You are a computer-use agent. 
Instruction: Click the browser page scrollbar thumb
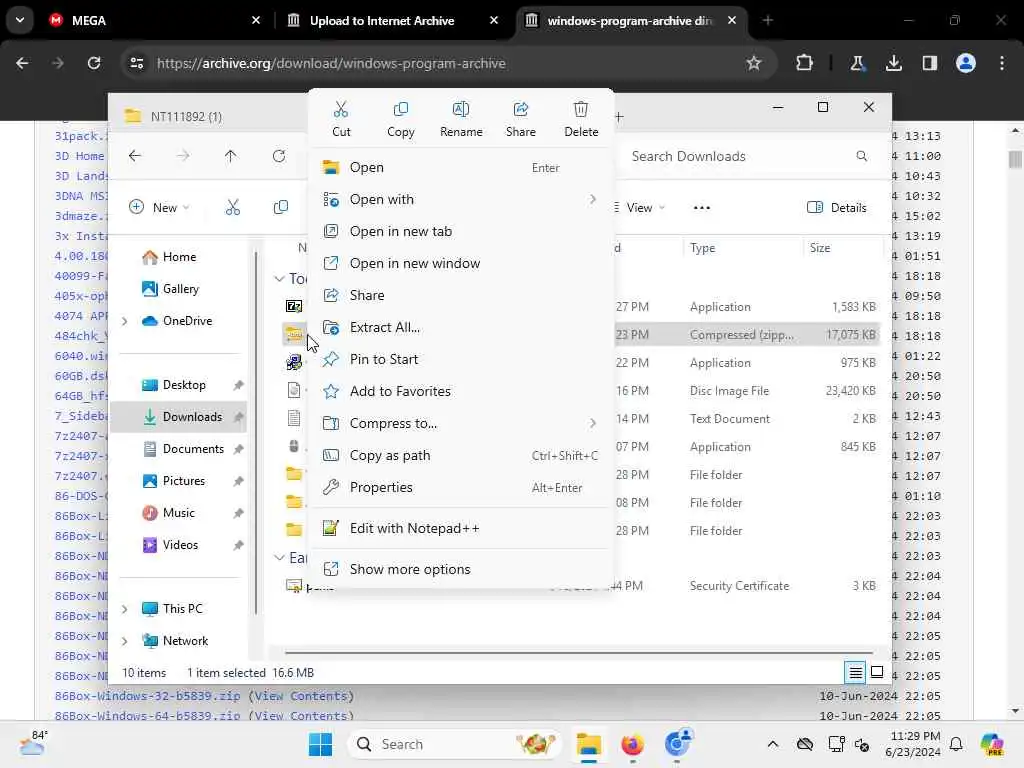click(x=1015, y=159)
